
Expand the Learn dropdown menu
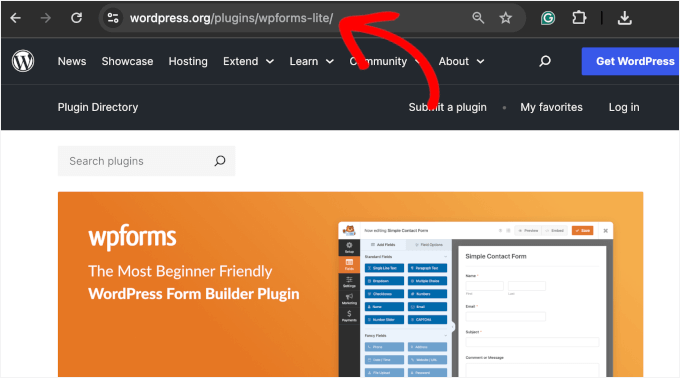click(311, 62)
